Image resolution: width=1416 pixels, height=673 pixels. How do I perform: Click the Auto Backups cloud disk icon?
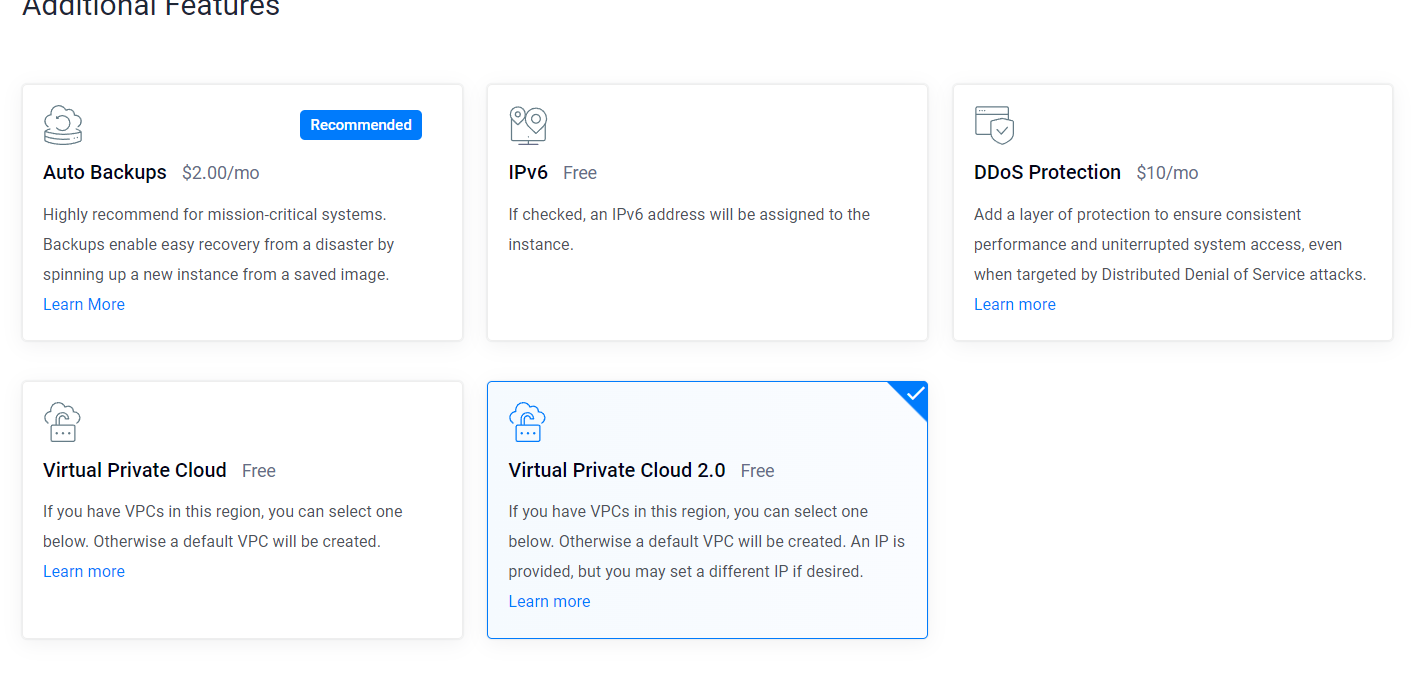[x=63, y=125]
